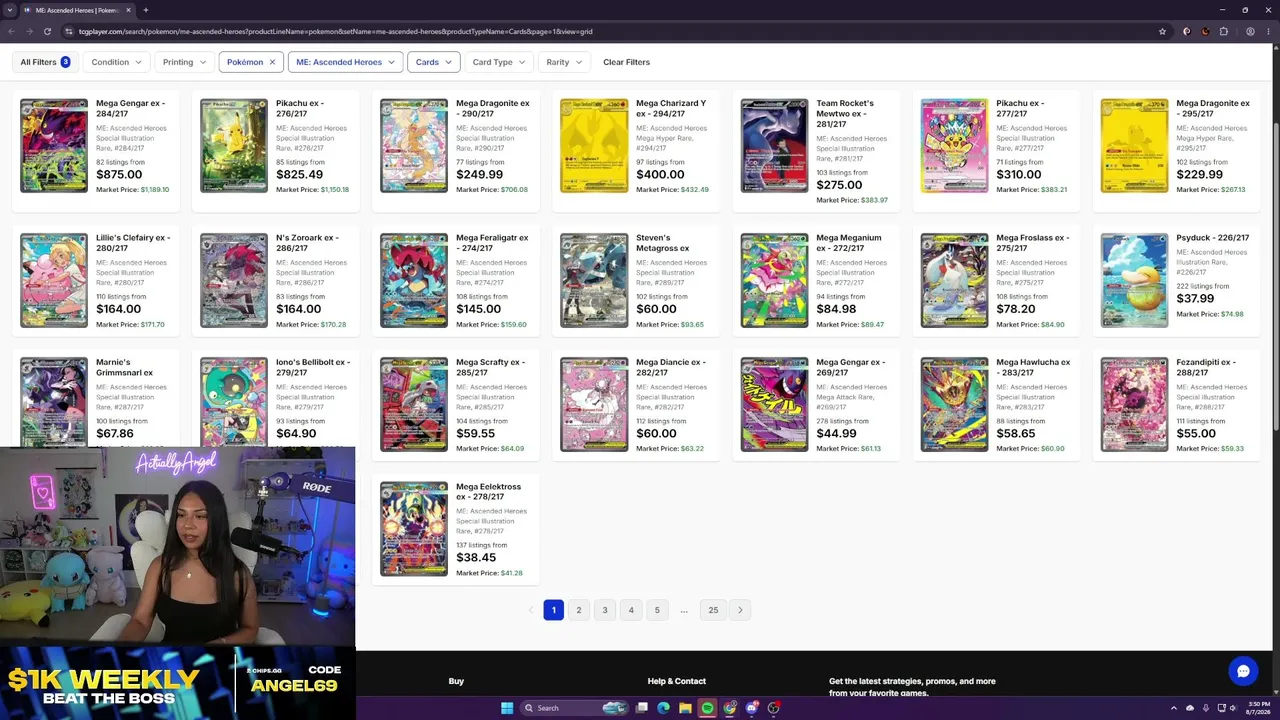Open the Fezandipiti ex card image
1280x720 pixels.
(x=1134, y=404)
